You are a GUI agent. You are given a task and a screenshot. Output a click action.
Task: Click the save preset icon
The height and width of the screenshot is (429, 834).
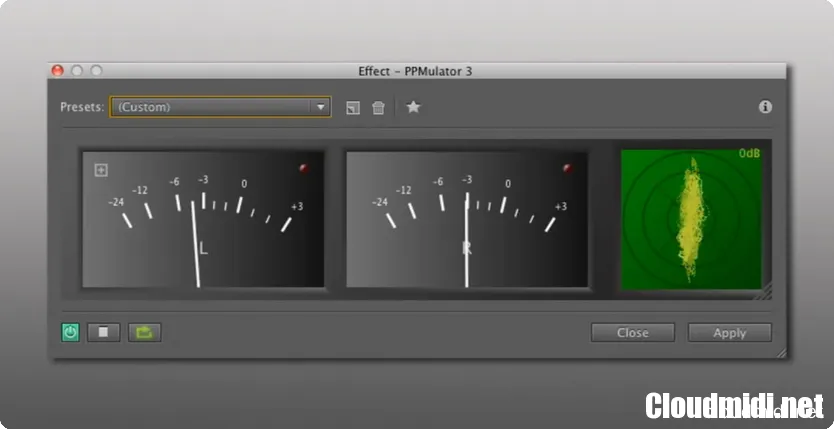click(353, 108)
